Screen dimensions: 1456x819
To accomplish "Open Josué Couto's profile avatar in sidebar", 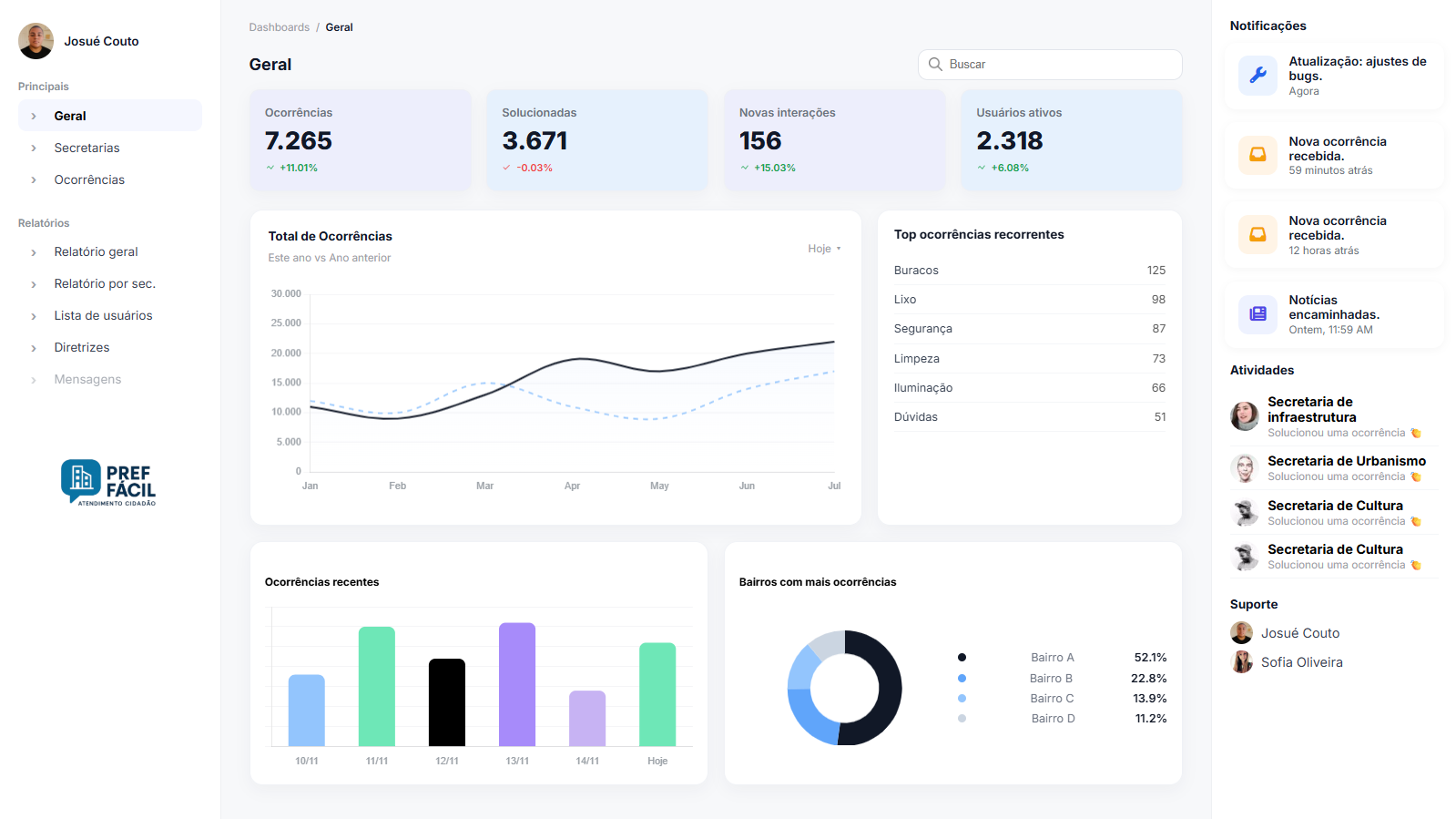I will pyautogui.click(x=36, y=41).
